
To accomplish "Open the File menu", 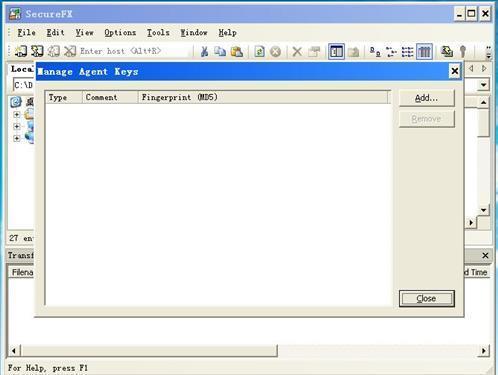I will (26, 32).
